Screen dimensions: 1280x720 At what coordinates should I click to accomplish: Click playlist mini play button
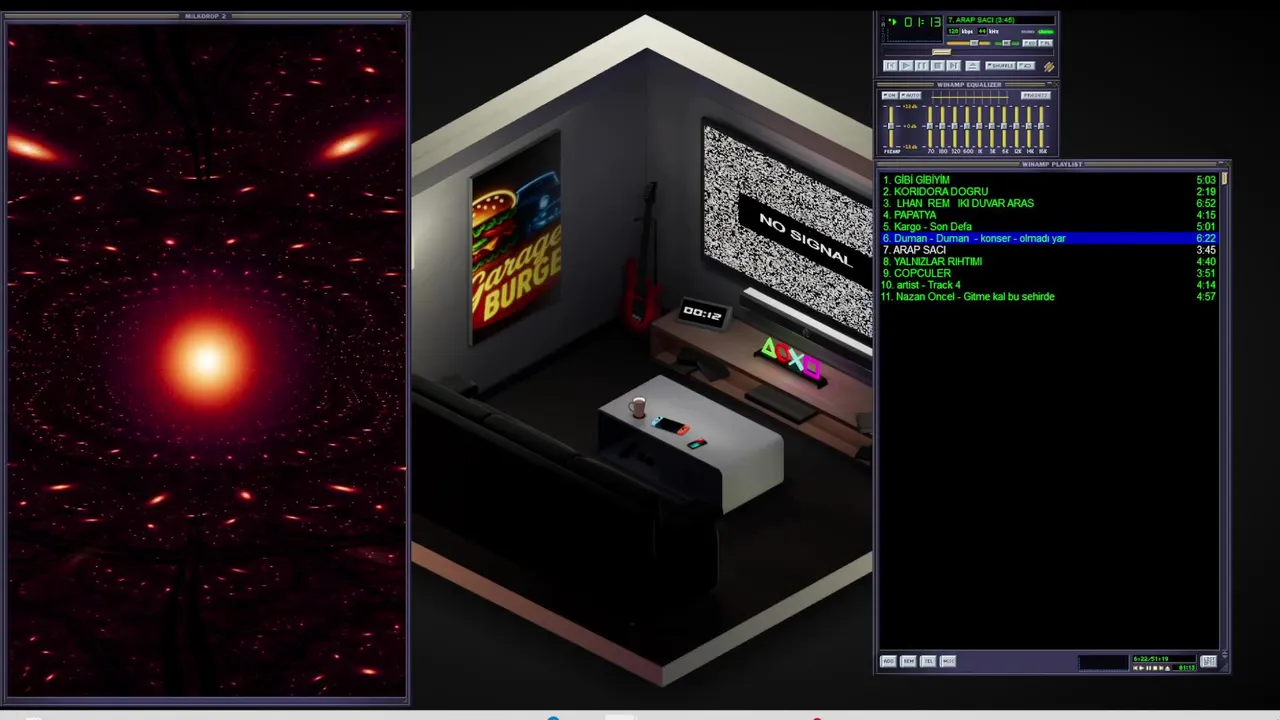pyautogui.click(x=1142, y=668)
